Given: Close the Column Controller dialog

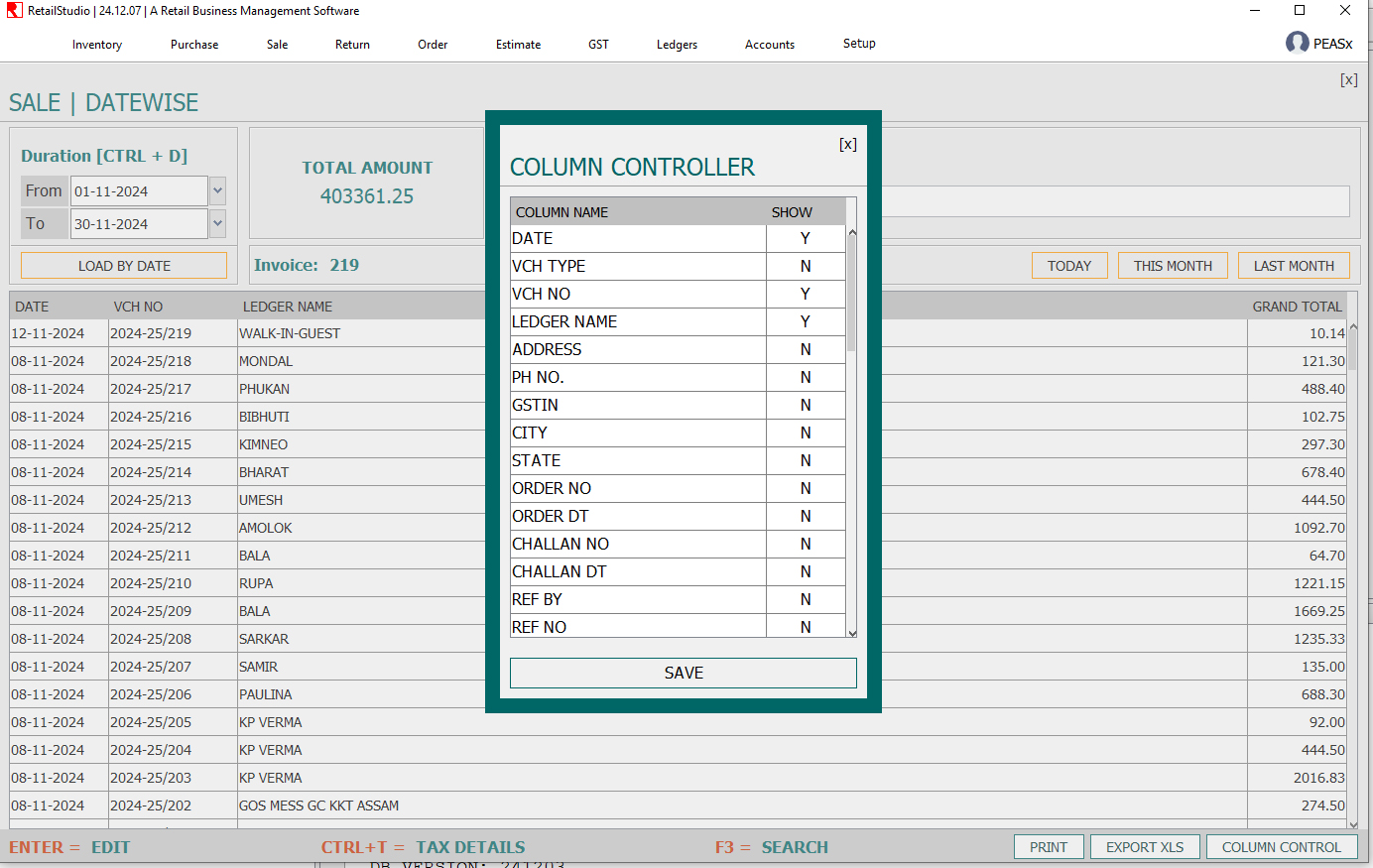Looking at the screenshot, I should [x=847, y=144].
